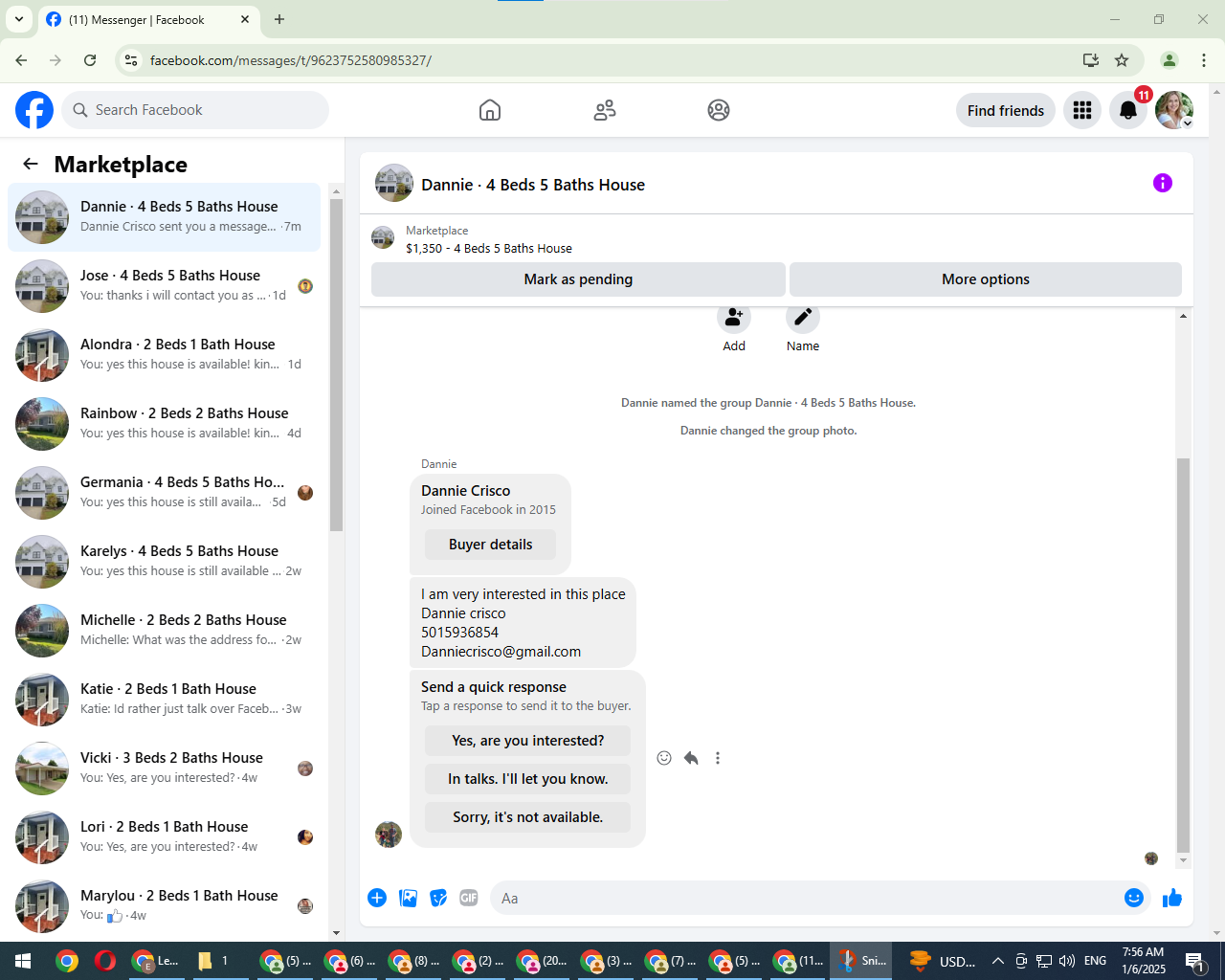Click the $1,350 - 4 Beds 5 Baths House listing
Viewport: 1225px width, 980px height.
point(489,248)
